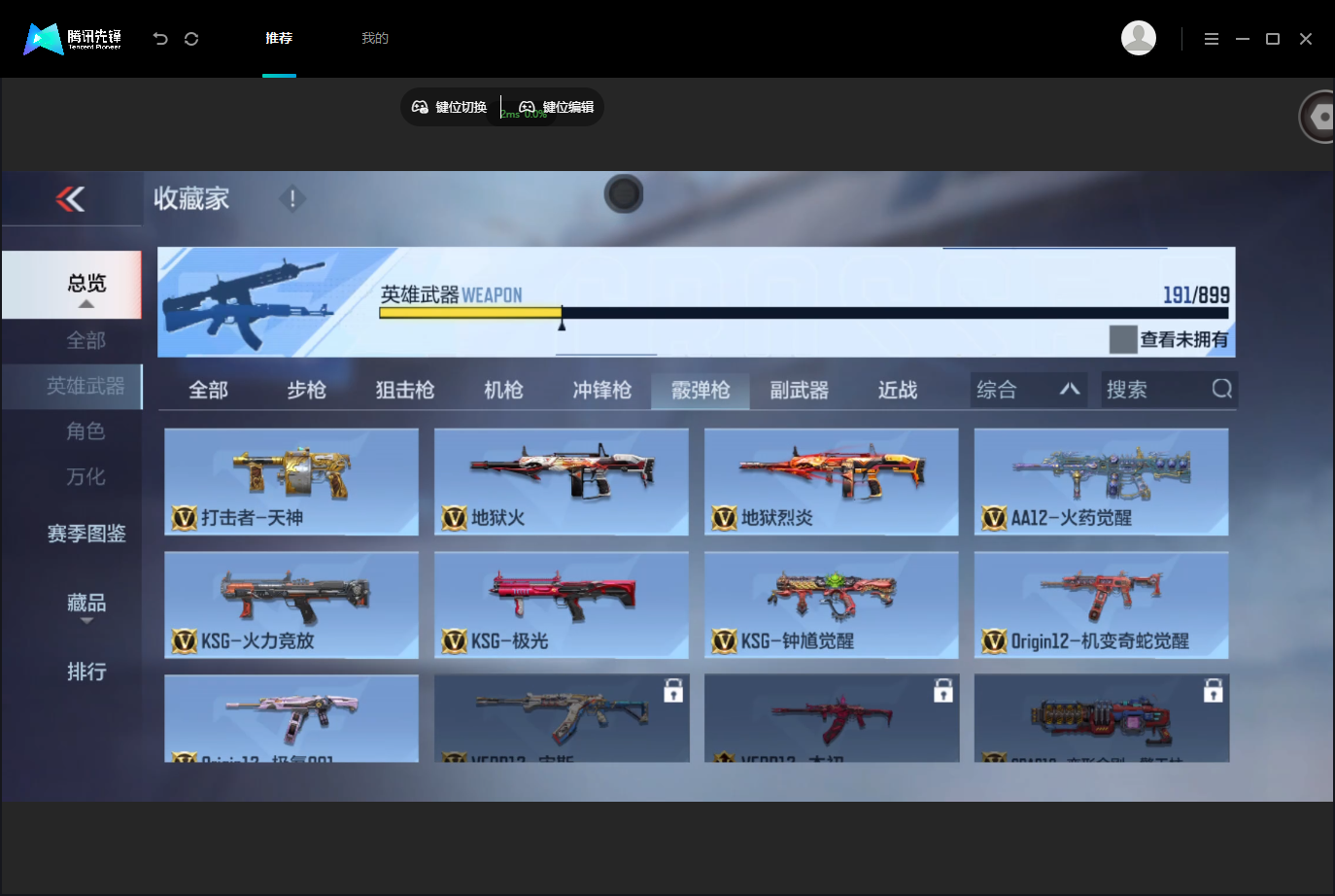The image size is (1335, 896).
Task: Click the 键位编辑 key mapping edit button
Action: pyautogui.click(x=556, y=107)
